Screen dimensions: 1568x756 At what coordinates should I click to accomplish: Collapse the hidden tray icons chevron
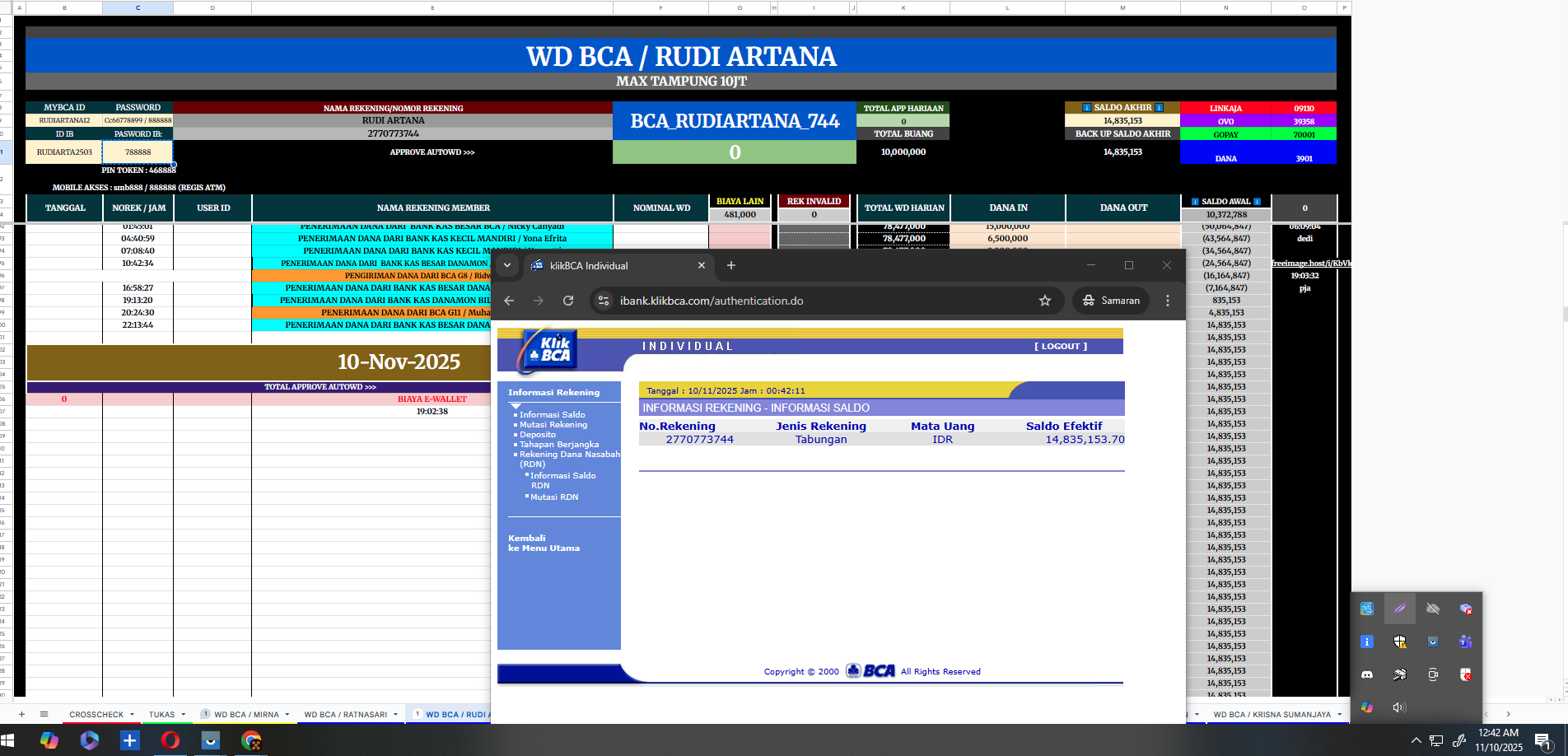(x=1416, y=740)
